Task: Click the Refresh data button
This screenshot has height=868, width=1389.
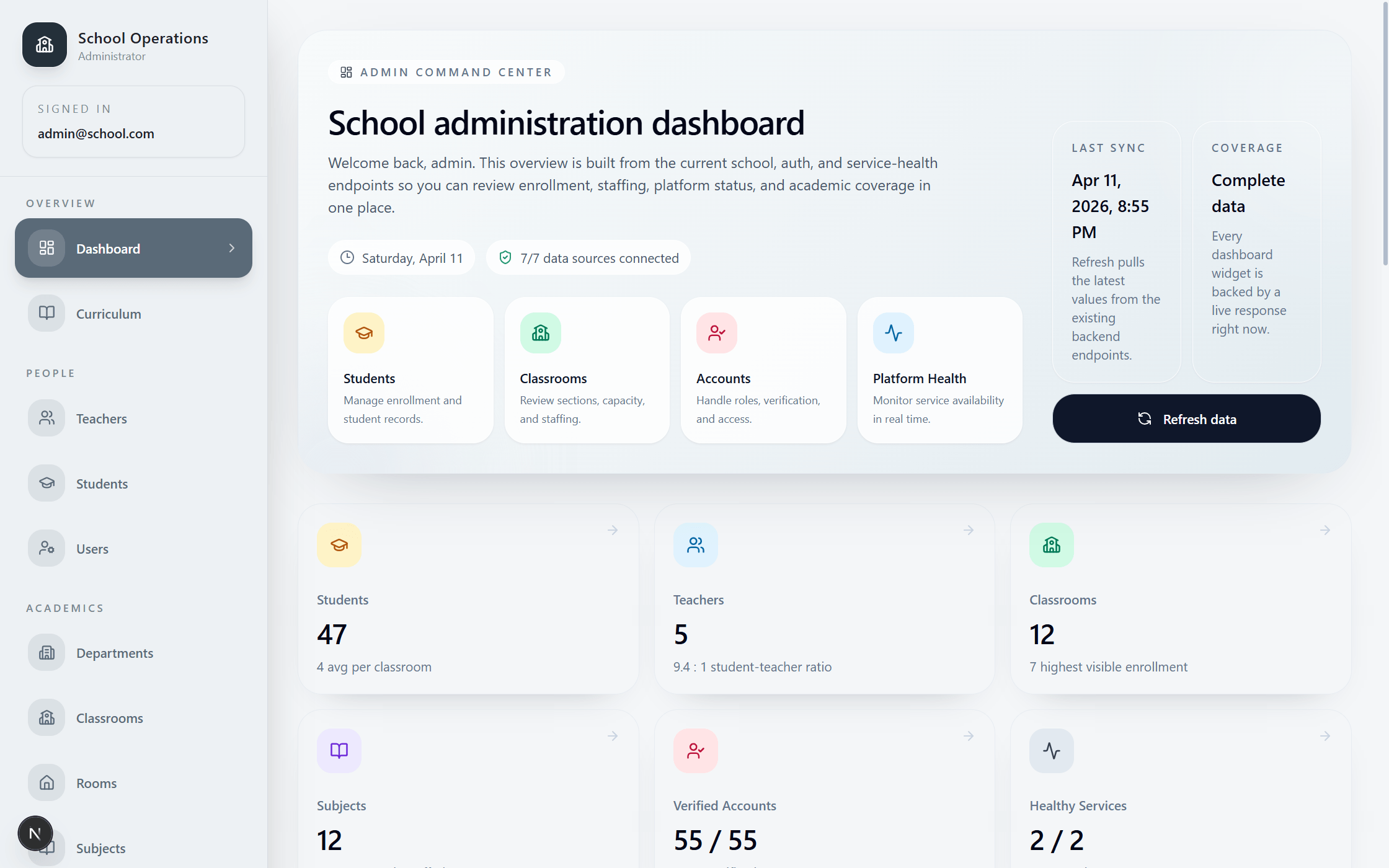Action: (1186, 418)
